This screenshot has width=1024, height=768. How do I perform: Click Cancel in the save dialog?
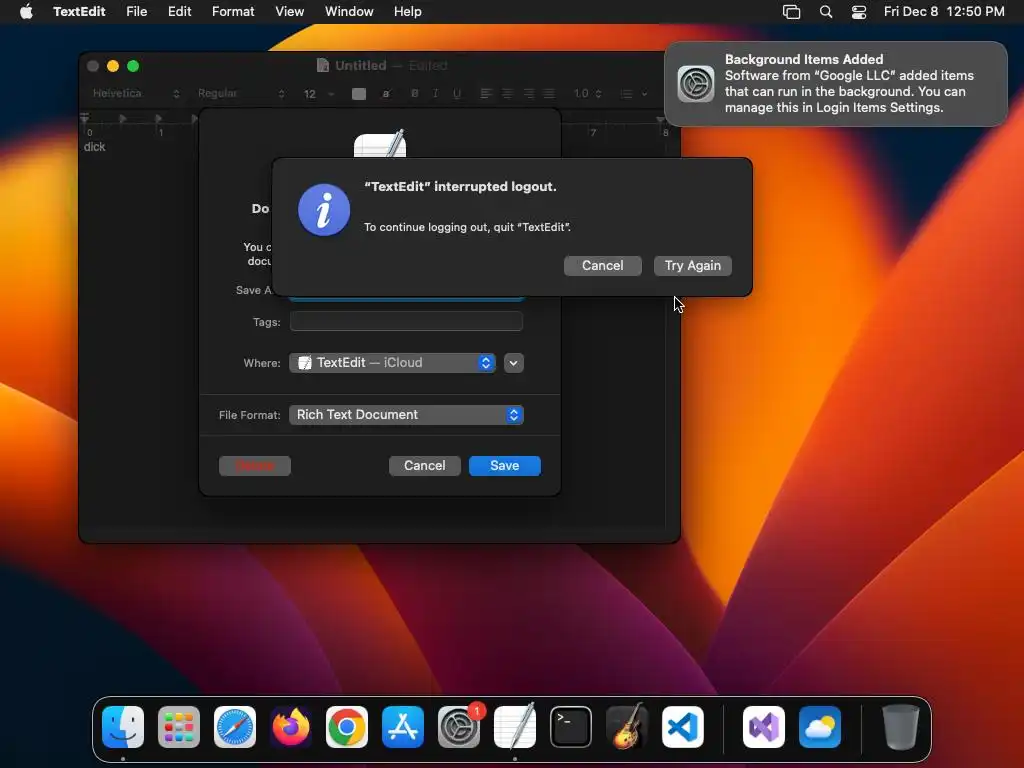(x=424, y=466)
